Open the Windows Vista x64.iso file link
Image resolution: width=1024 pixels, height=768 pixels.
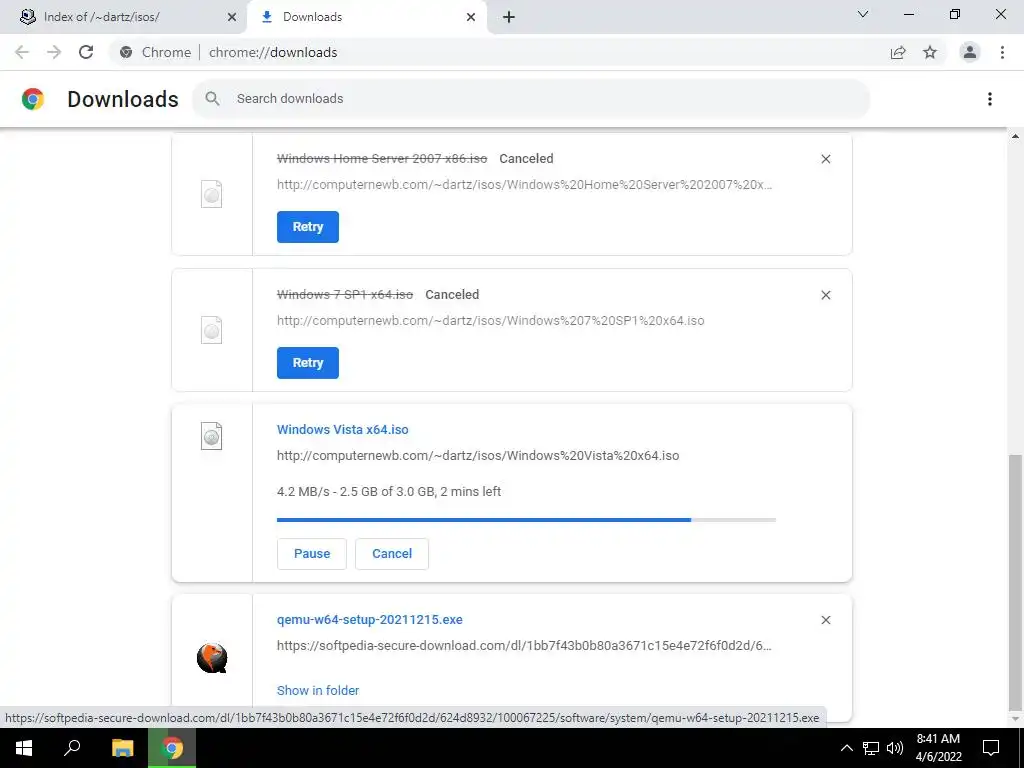point(343,430)
